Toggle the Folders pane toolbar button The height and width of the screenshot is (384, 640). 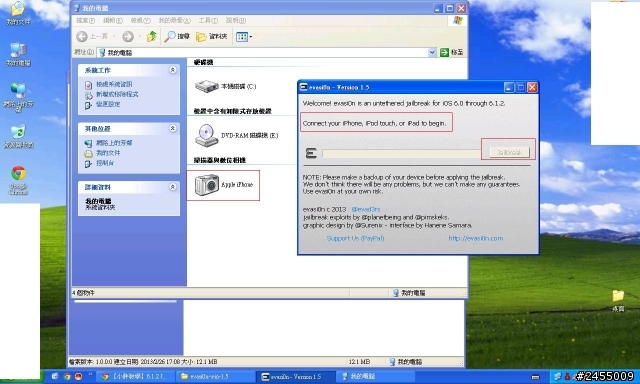(x=211, y=37)
